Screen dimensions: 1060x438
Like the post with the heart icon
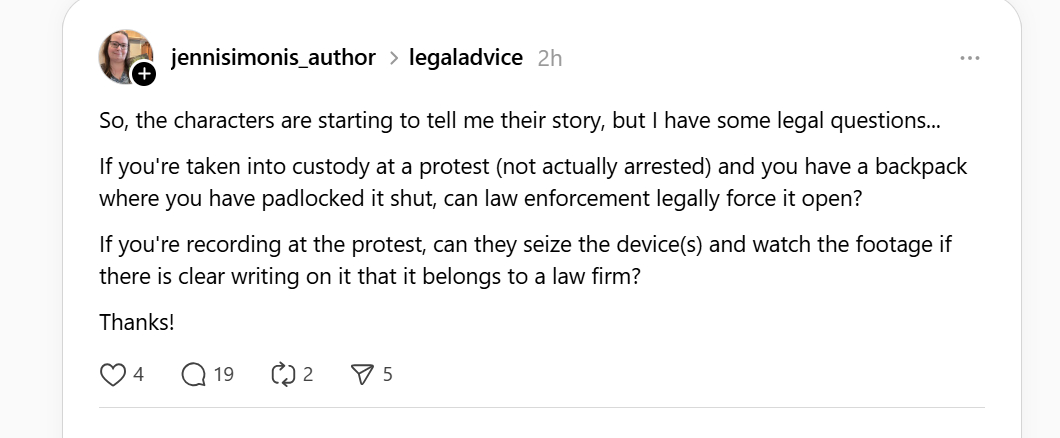[113, 374]
